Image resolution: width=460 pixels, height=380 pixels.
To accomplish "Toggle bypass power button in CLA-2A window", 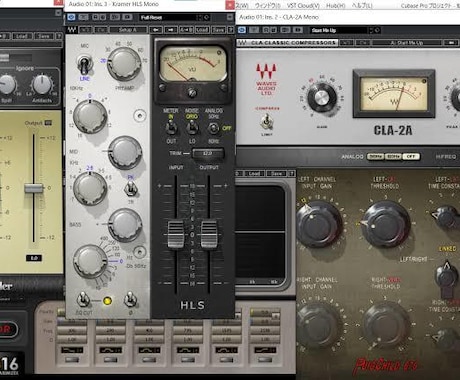I will (242, 30).
